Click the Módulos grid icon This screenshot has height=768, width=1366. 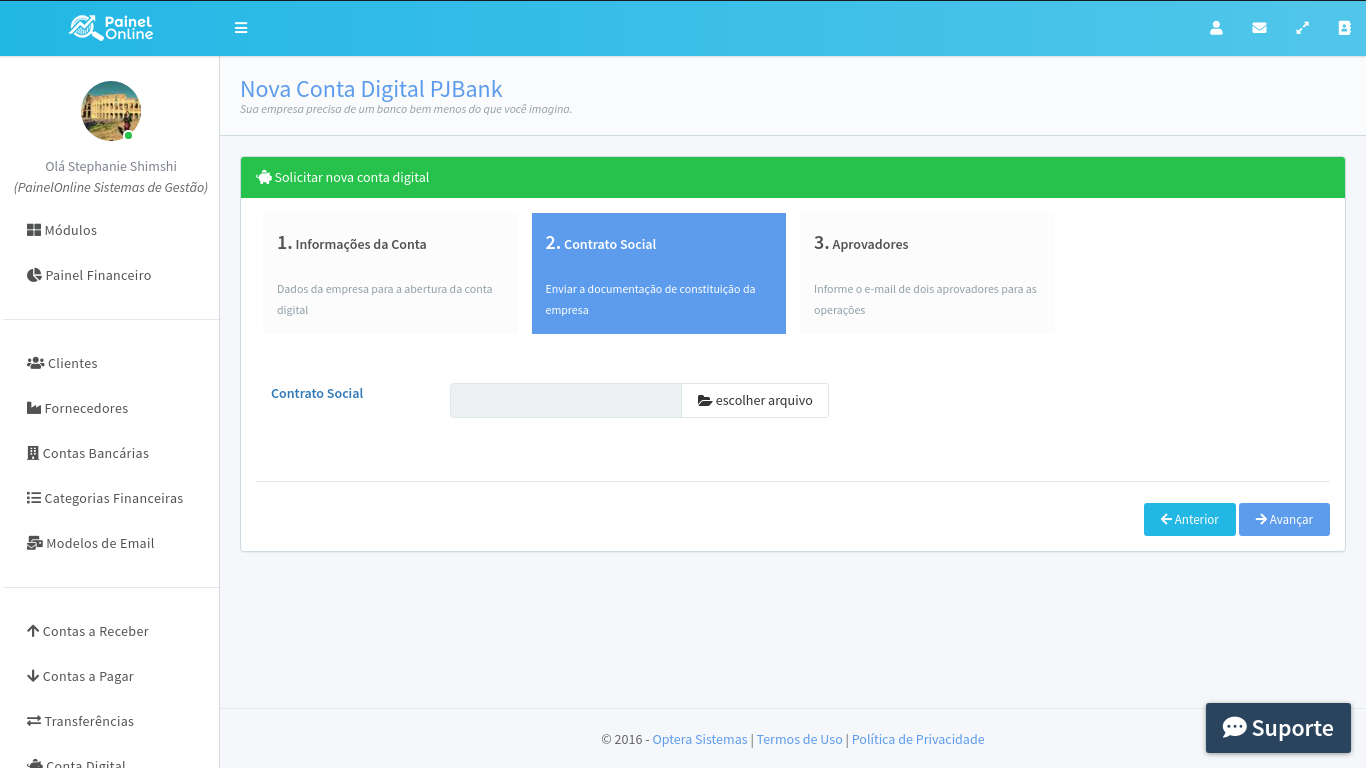click(34, 230)
